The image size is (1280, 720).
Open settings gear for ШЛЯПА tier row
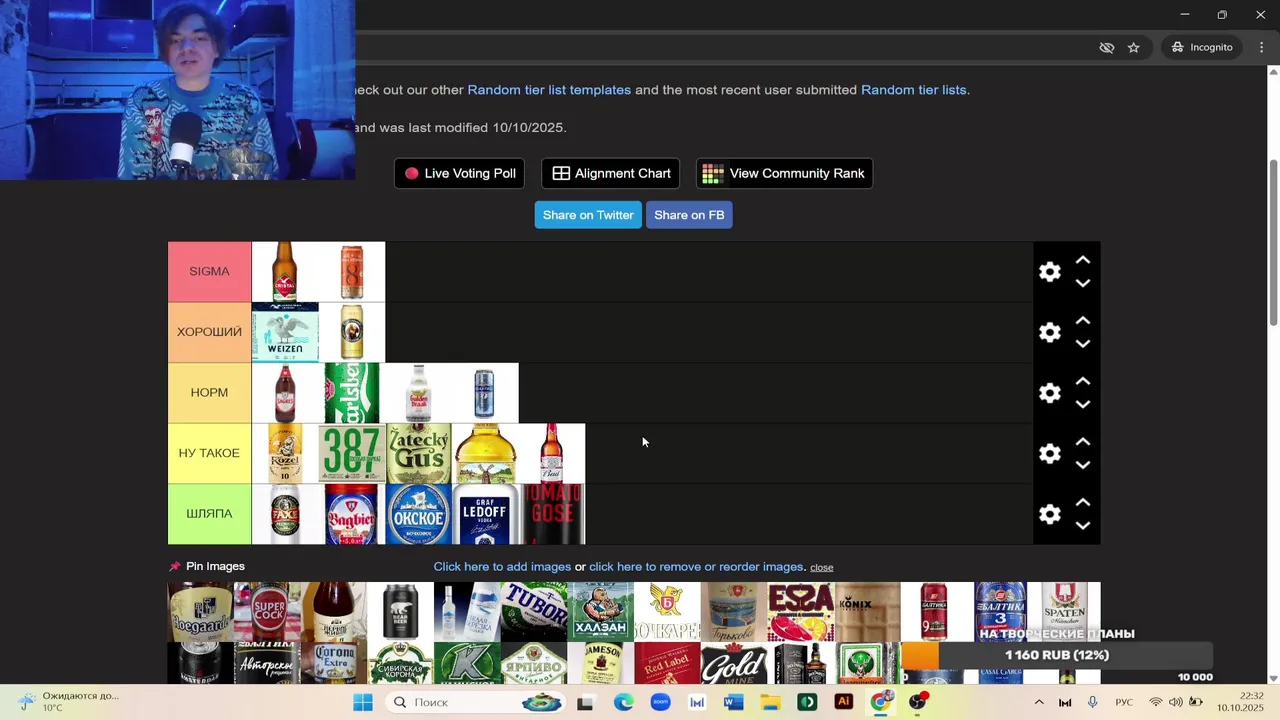pos(1049,514)
